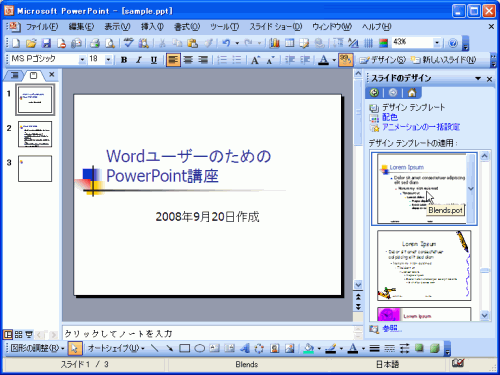Open Animation Schemes link in task pane
The image size is (500, 375).
click(x=421, y=127)
